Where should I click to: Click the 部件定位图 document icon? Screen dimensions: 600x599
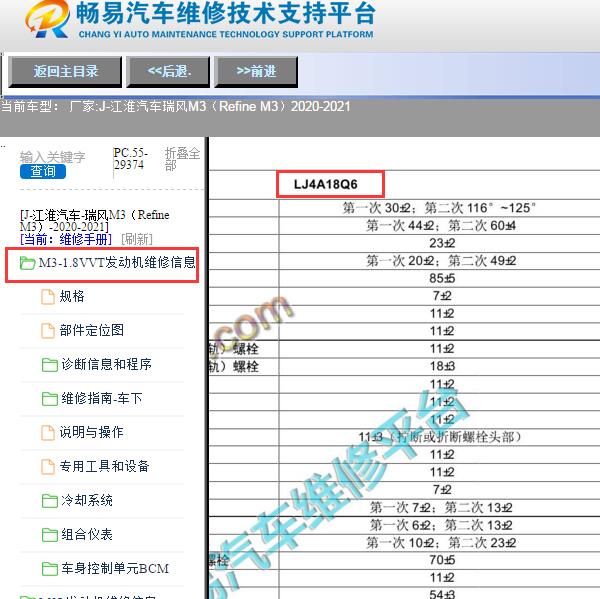(x=48, y=331)
